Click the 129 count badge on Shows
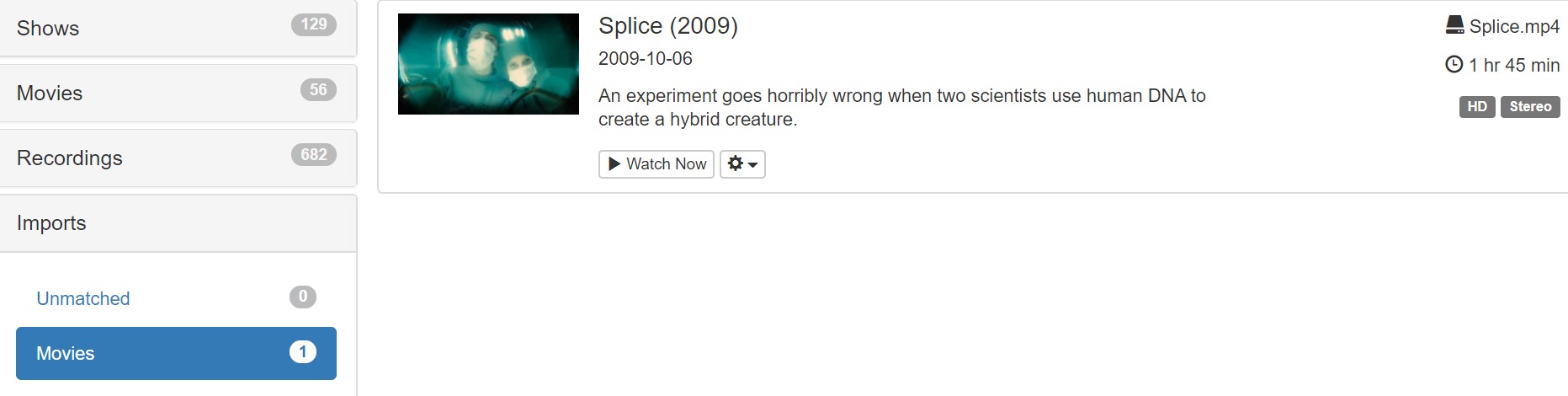Image resolution: width=1568 pixels, height=396 pixels. tap(313, 24)
